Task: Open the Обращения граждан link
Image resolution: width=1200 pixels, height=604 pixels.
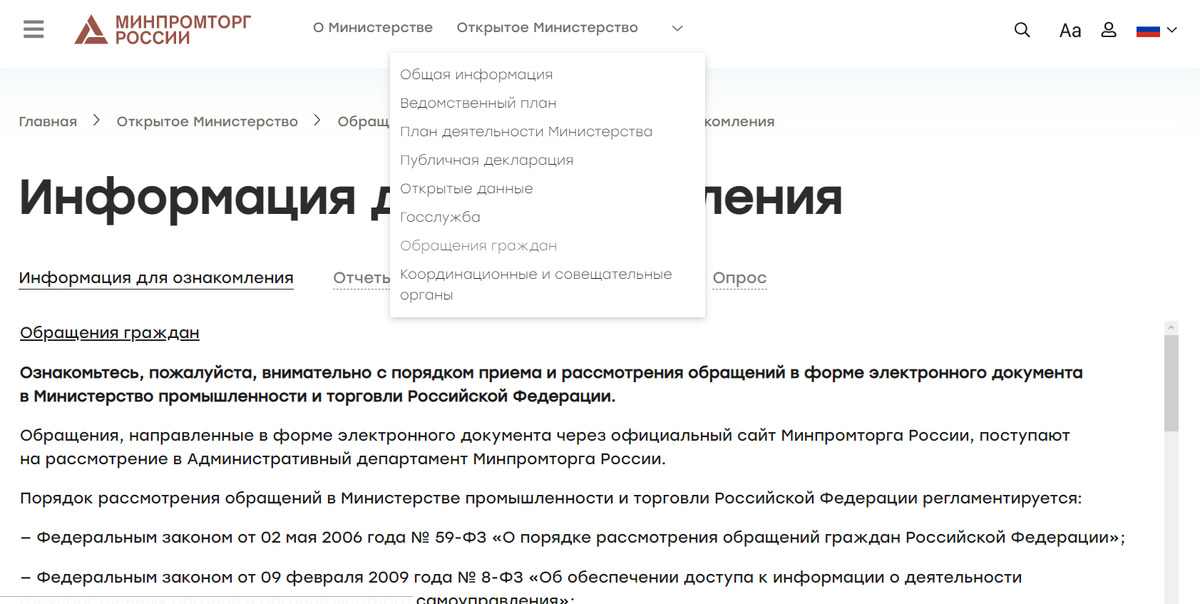Action: pos(109,332)
